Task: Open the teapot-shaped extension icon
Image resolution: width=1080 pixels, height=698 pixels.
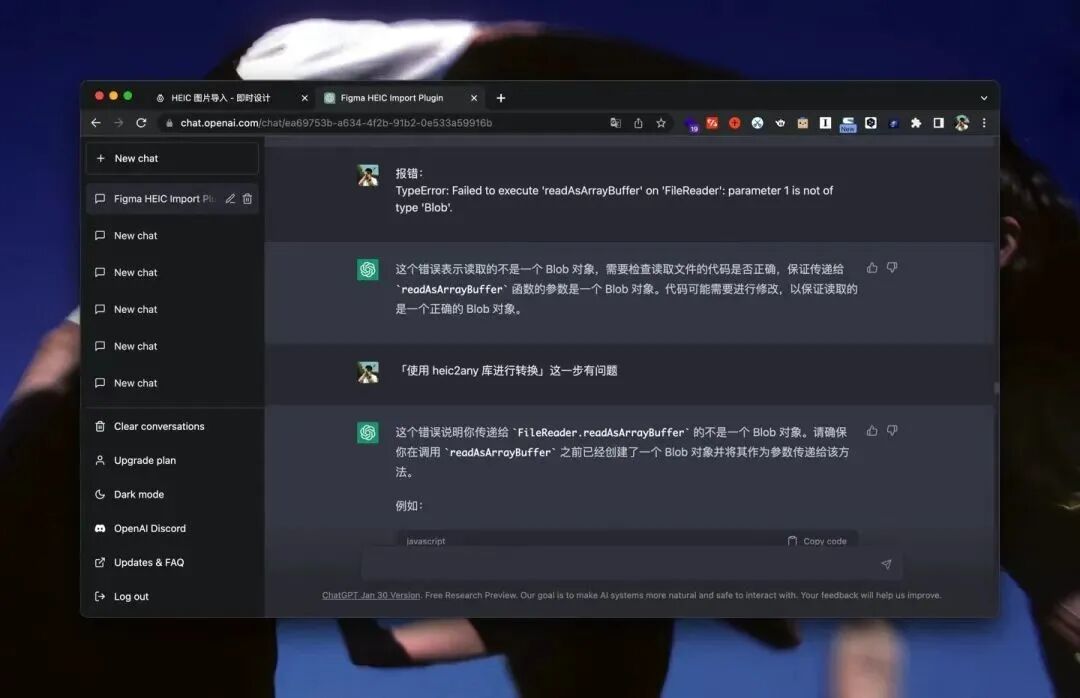Action: point(780,123)
